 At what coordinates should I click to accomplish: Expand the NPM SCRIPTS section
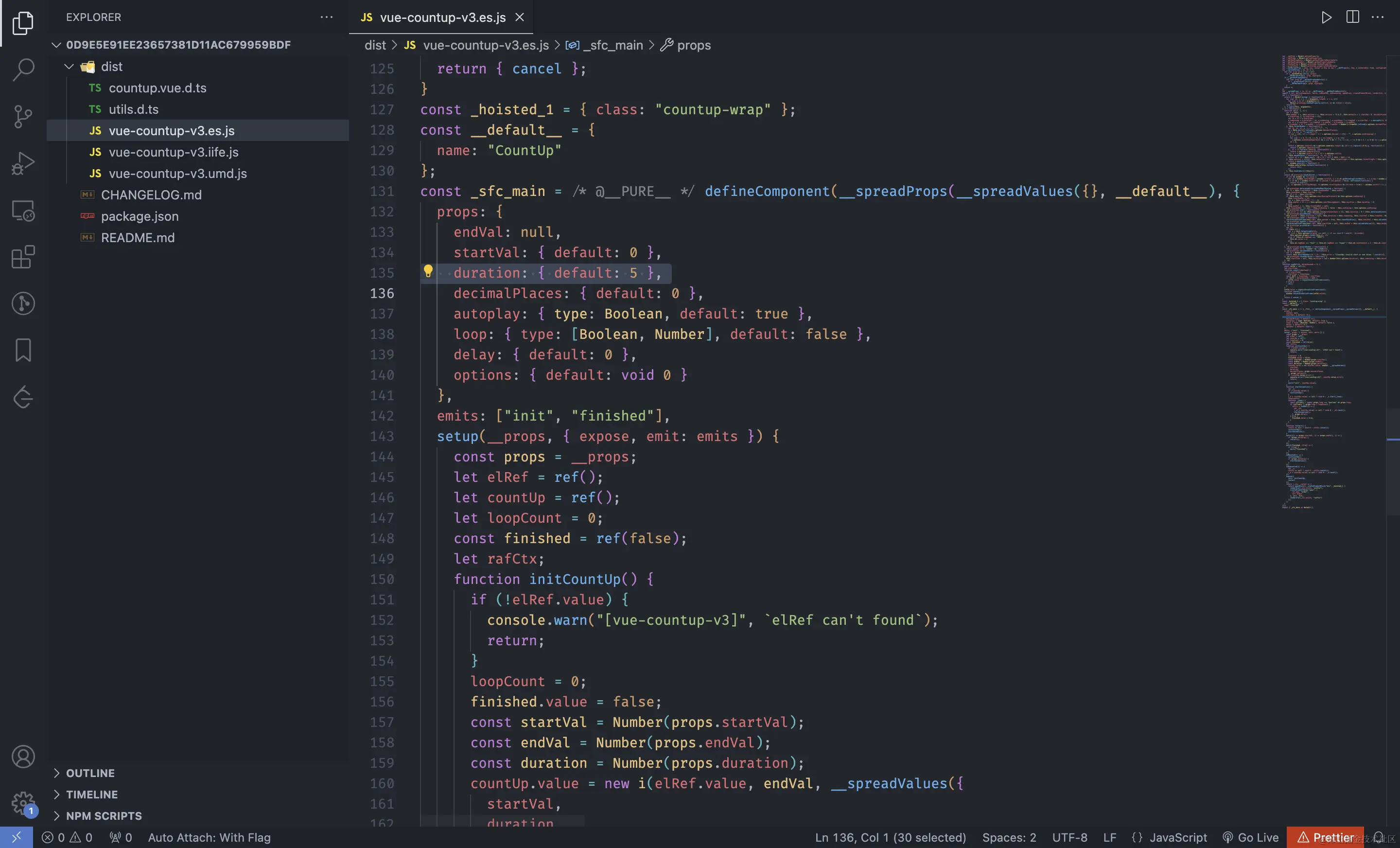pyautogui.click(x=104, y=815)
